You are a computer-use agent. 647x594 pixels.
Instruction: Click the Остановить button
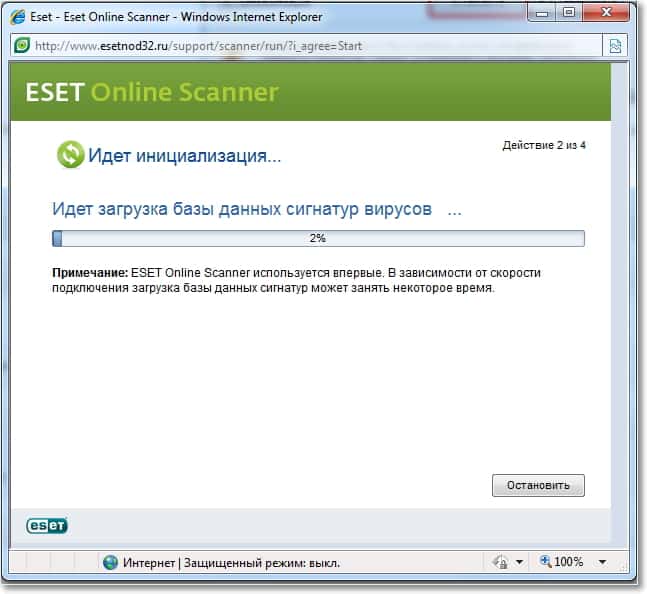pos(538,485)
